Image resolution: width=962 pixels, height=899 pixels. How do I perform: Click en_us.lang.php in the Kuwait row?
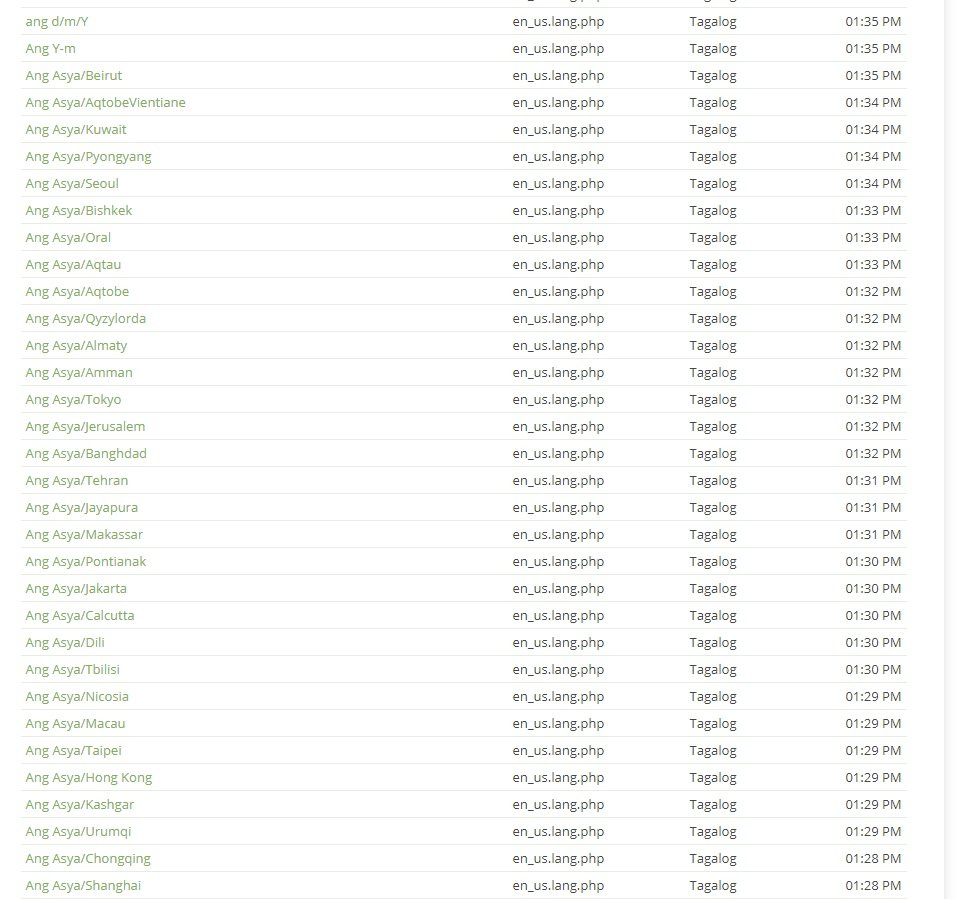tap(558, 129)
